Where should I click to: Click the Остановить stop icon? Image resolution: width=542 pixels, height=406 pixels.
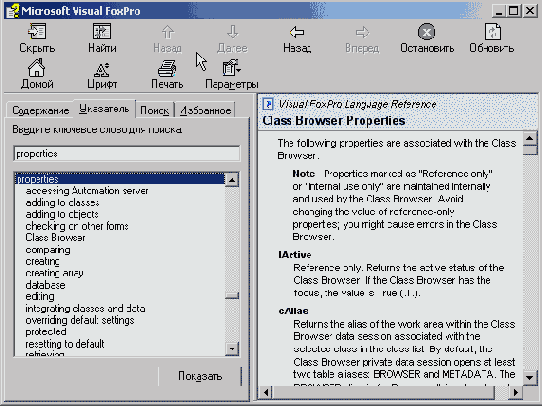(x=427, y=32)
